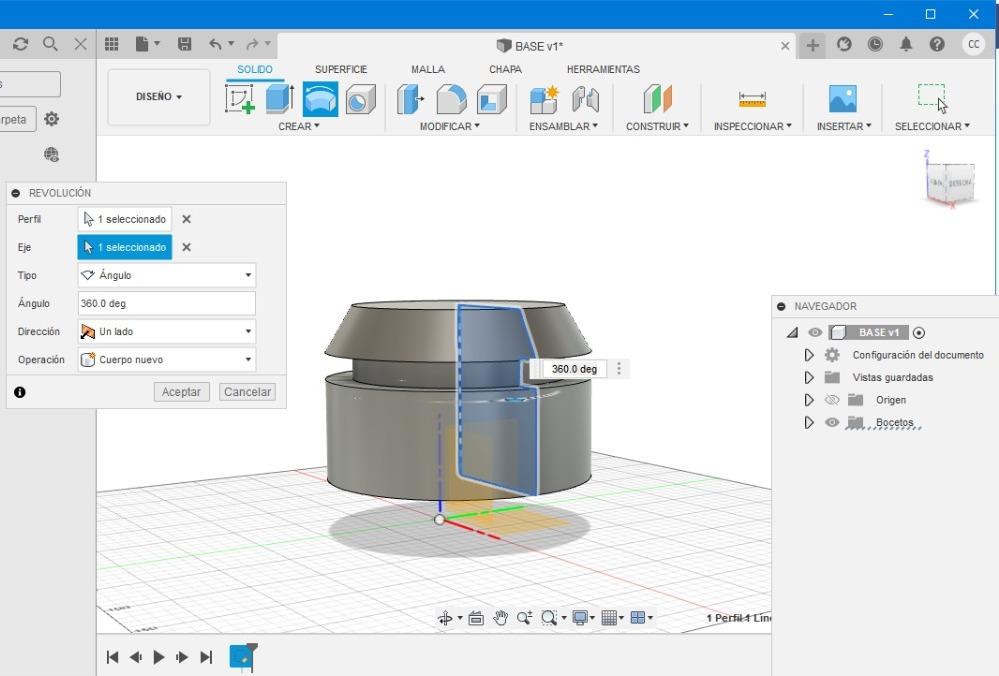Click the Ángulo 360.0 deg input field

(x=166, y=303)
